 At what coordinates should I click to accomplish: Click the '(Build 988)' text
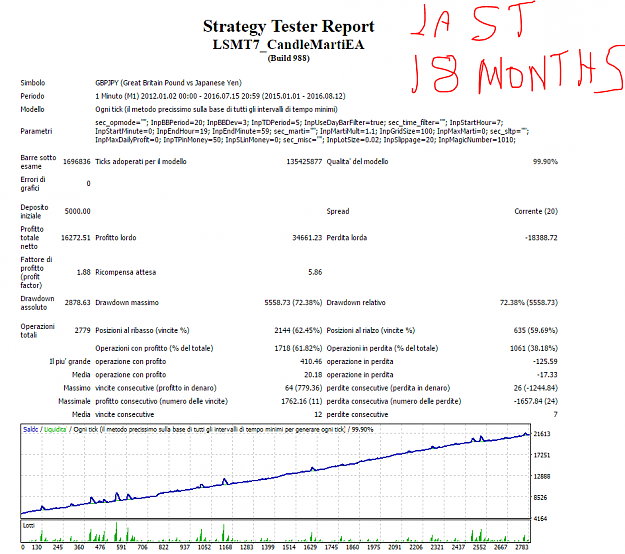[289, 58]
